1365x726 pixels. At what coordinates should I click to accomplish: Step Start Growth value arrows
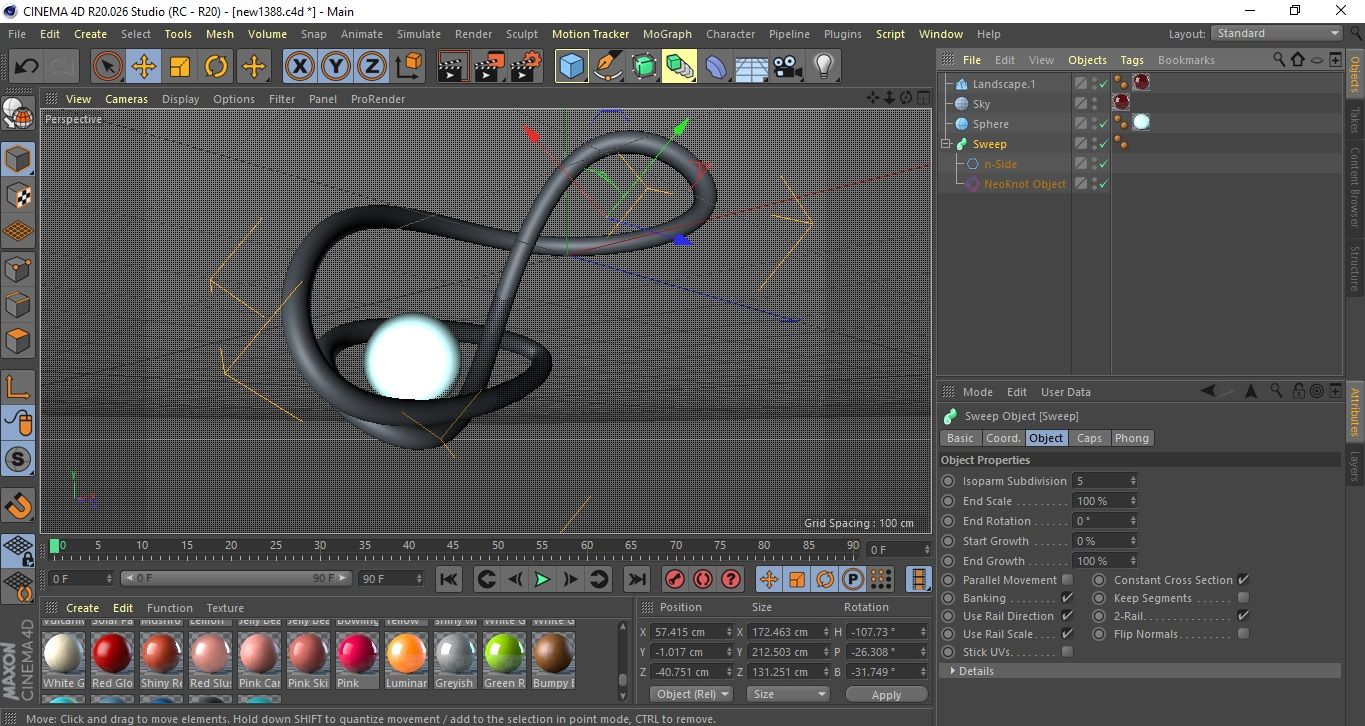(1132, 541)
